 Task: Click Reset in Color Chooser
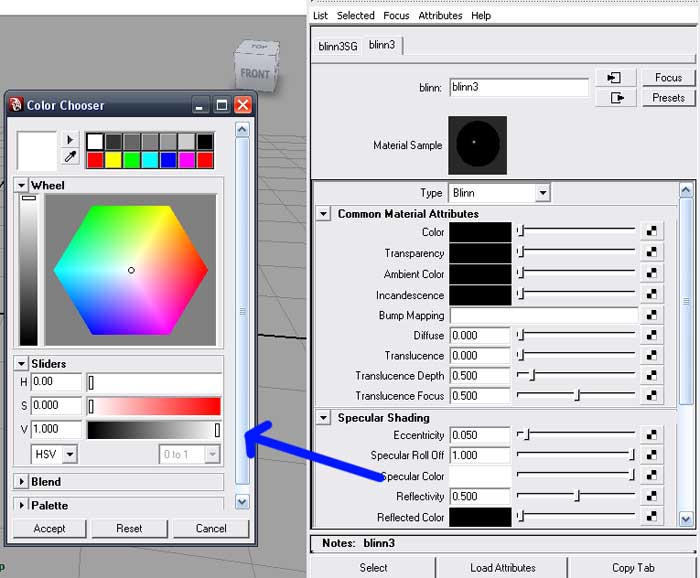(129, 528)
